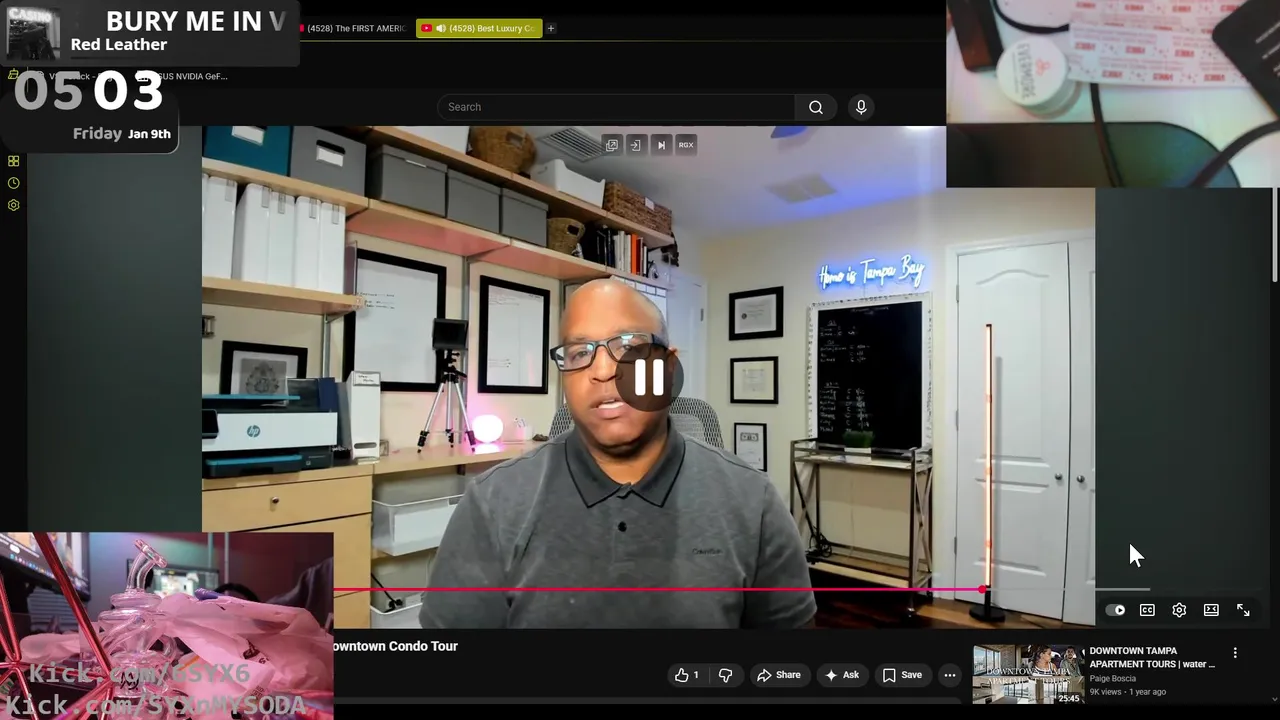Click the Friday Jan 9th date widget
1280x720 pixels.
click(x=122, y=133)
